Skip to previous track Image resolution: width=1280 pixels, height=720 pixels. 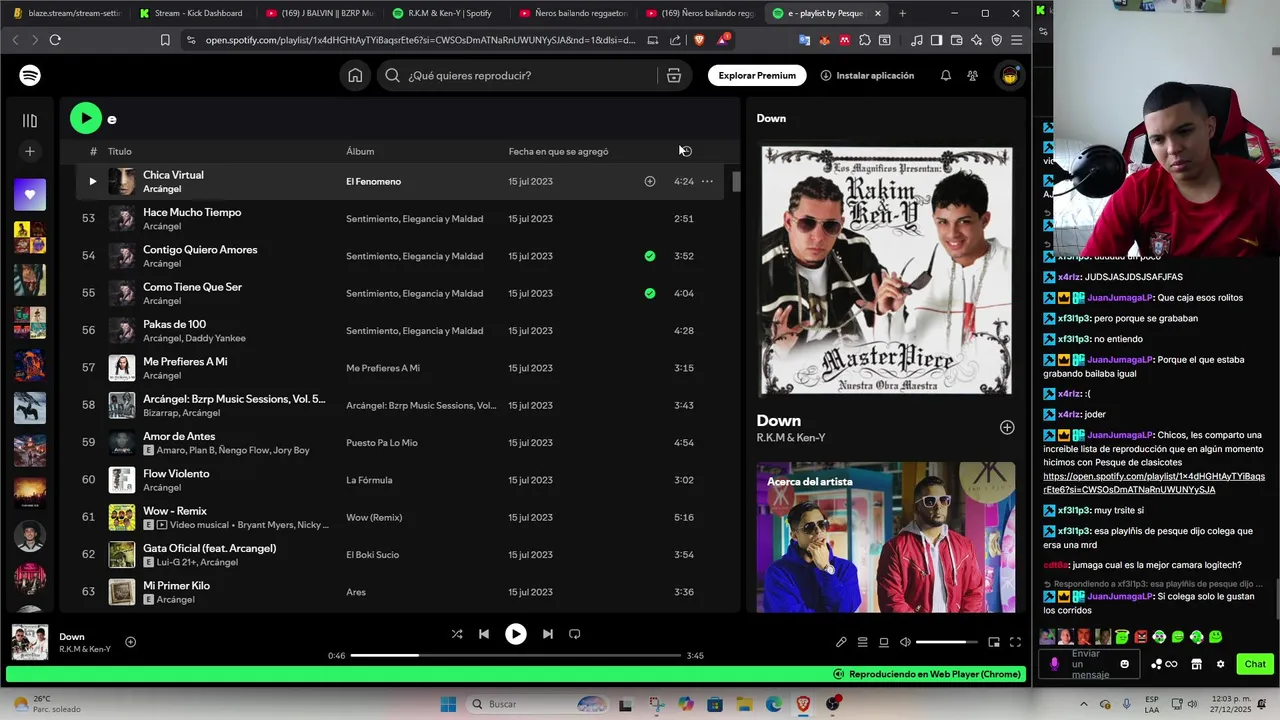(484, 634)
